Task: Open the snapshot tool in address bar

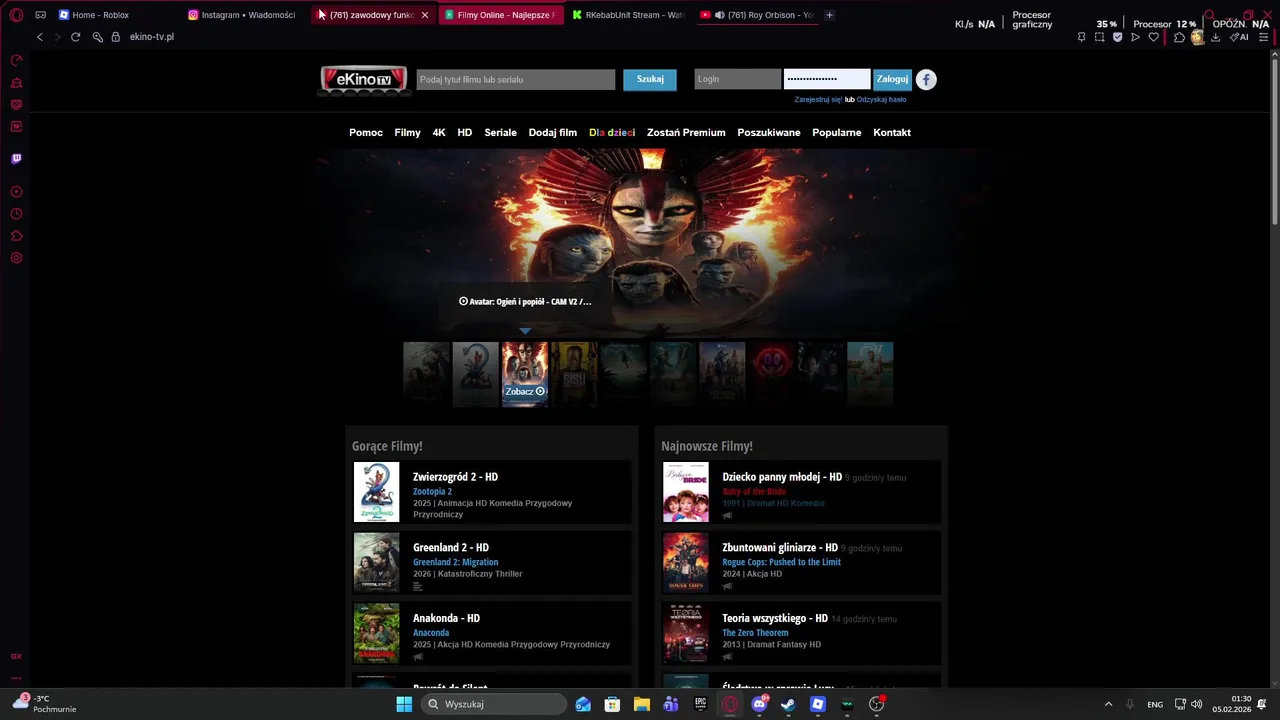Action: point(1099,37)
